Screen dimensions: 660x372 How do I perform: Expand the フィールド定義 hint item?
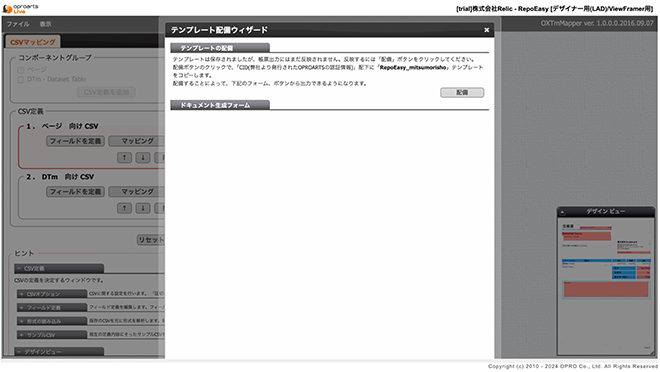52,308
